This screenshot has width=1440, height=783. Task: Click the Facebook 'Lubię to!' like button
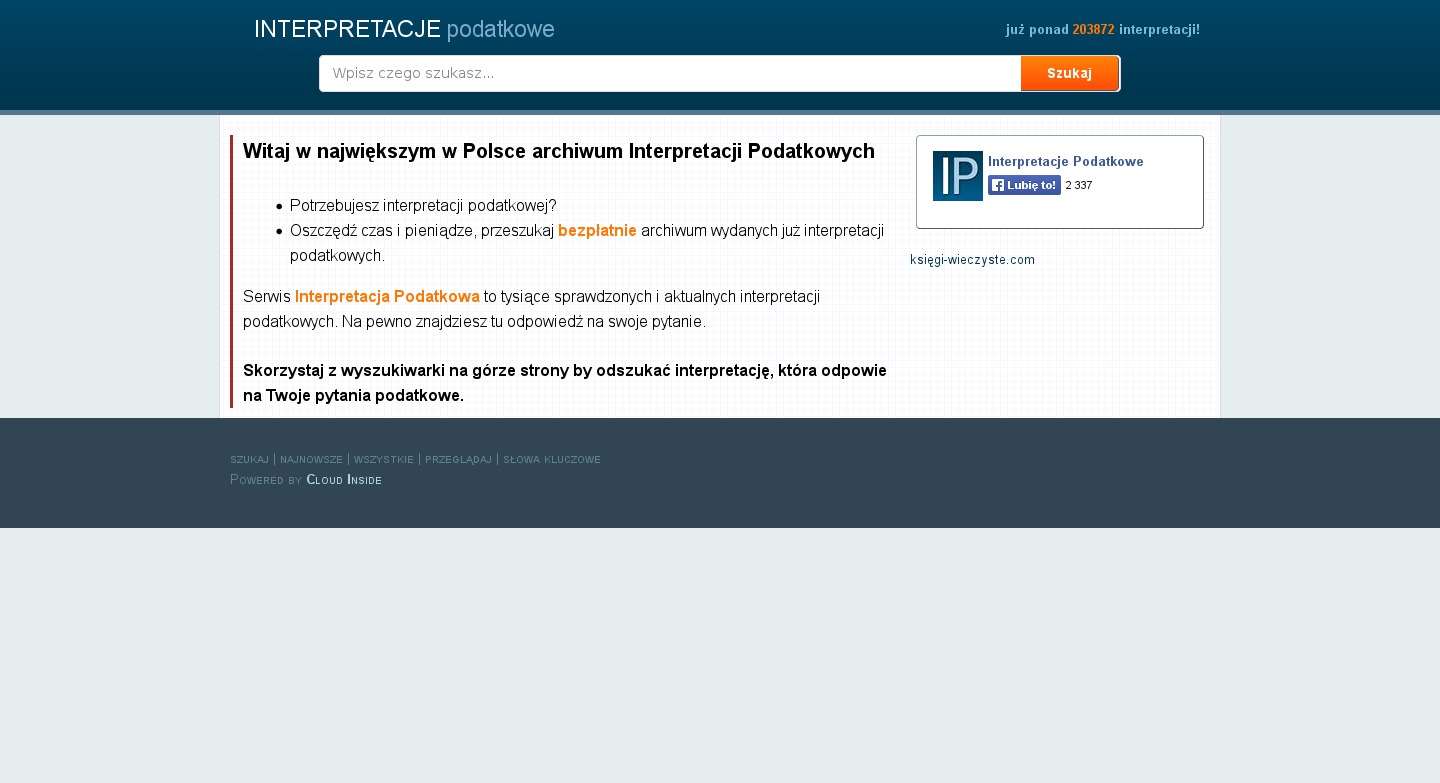(x=1024, y=185)
